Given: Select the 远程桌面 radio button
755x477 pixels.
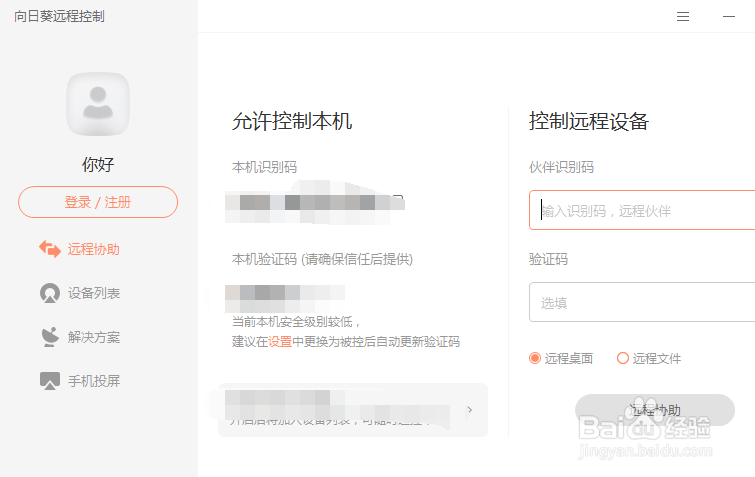Looking at the screenshot, I should click(x=534, y=358).
